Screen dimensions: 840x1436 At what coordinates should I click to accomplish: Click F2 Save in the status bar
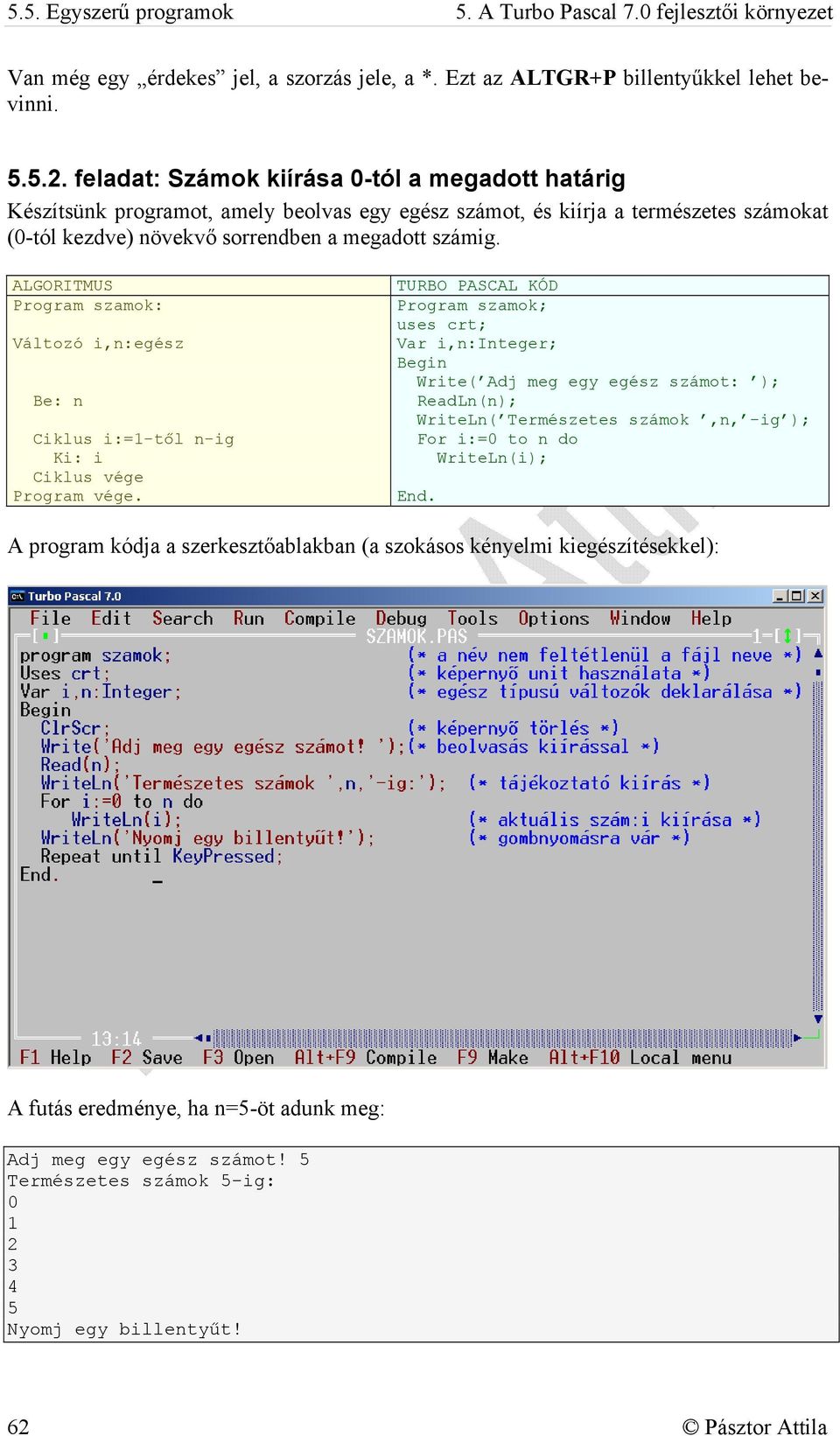(x=147, y=1058)
